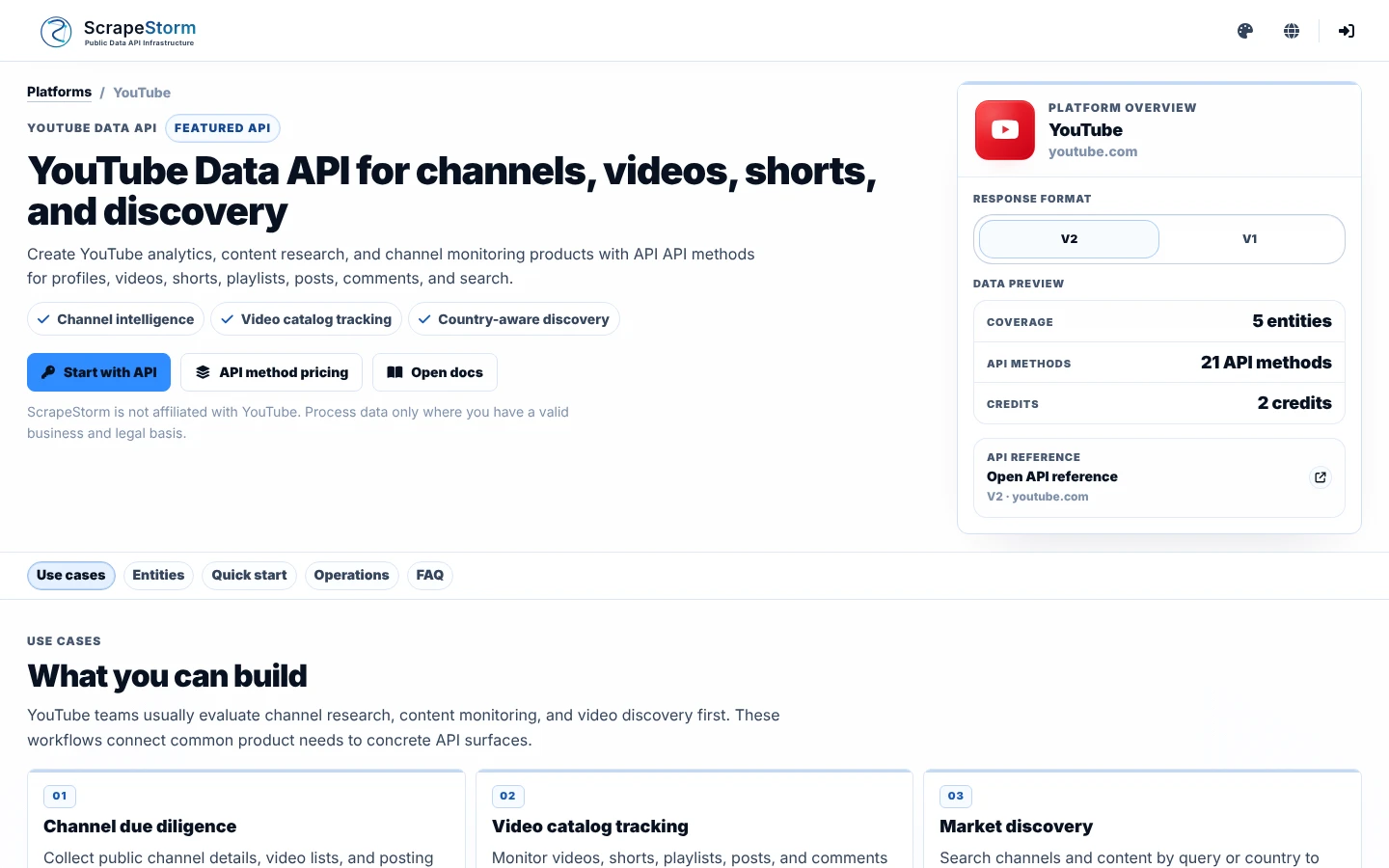
Task: Click the red YouTube platform icon
Action: click(1005, 130)
